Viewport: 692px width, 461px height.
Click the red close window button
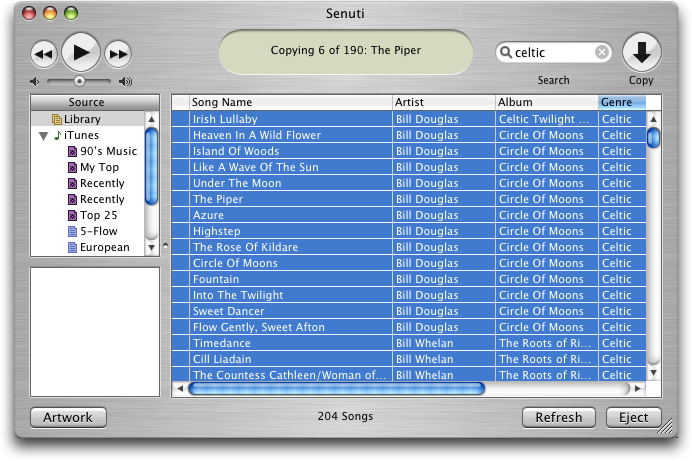(29, 13)
